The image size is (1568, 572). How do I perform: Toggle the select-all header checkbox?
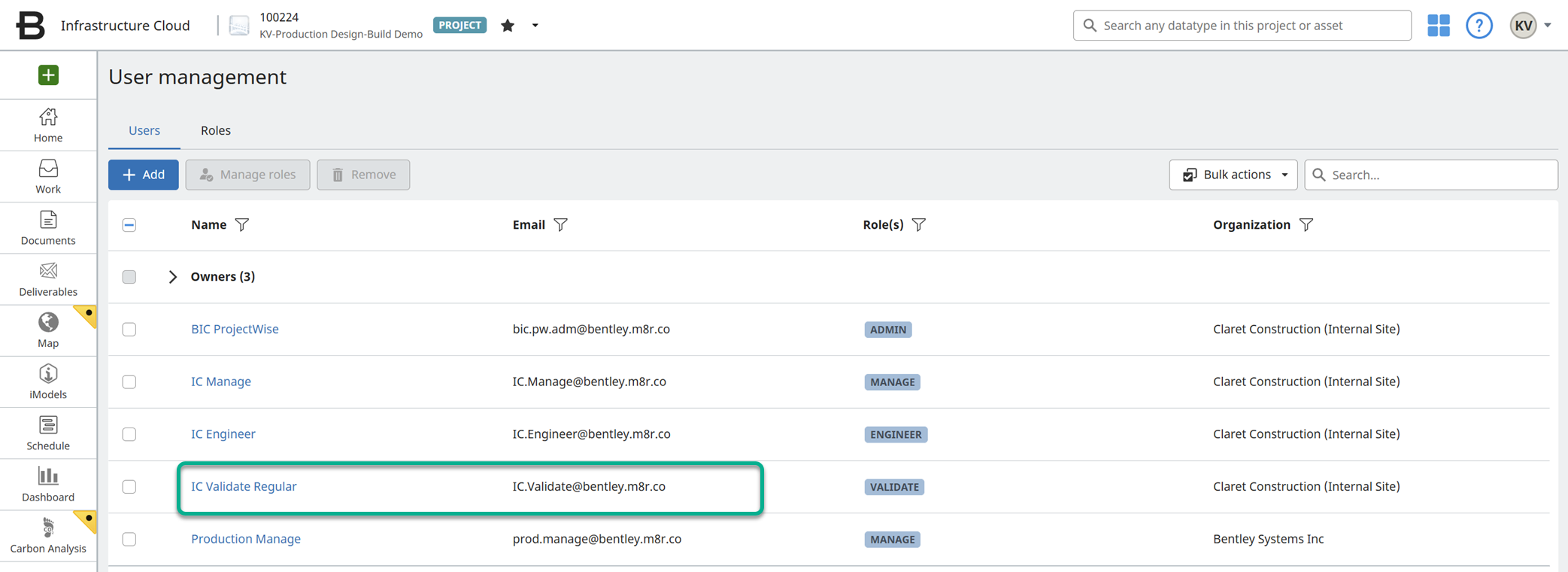pos(129,225)
